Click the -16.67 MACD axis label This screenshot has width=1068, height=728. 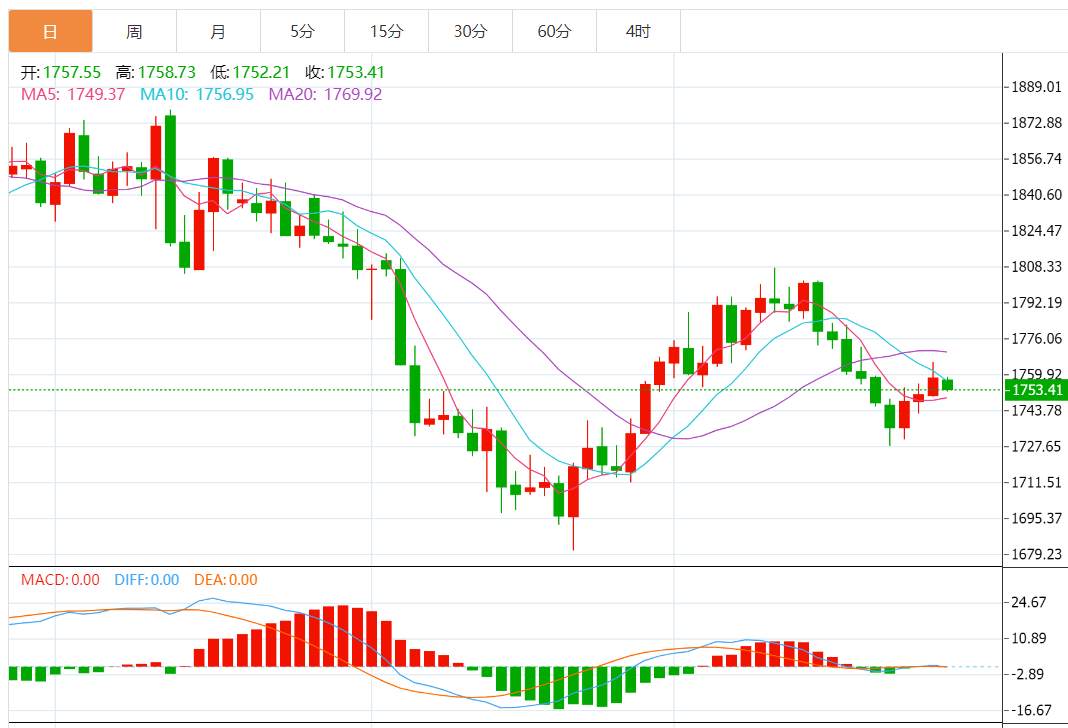pos(1033,710)
